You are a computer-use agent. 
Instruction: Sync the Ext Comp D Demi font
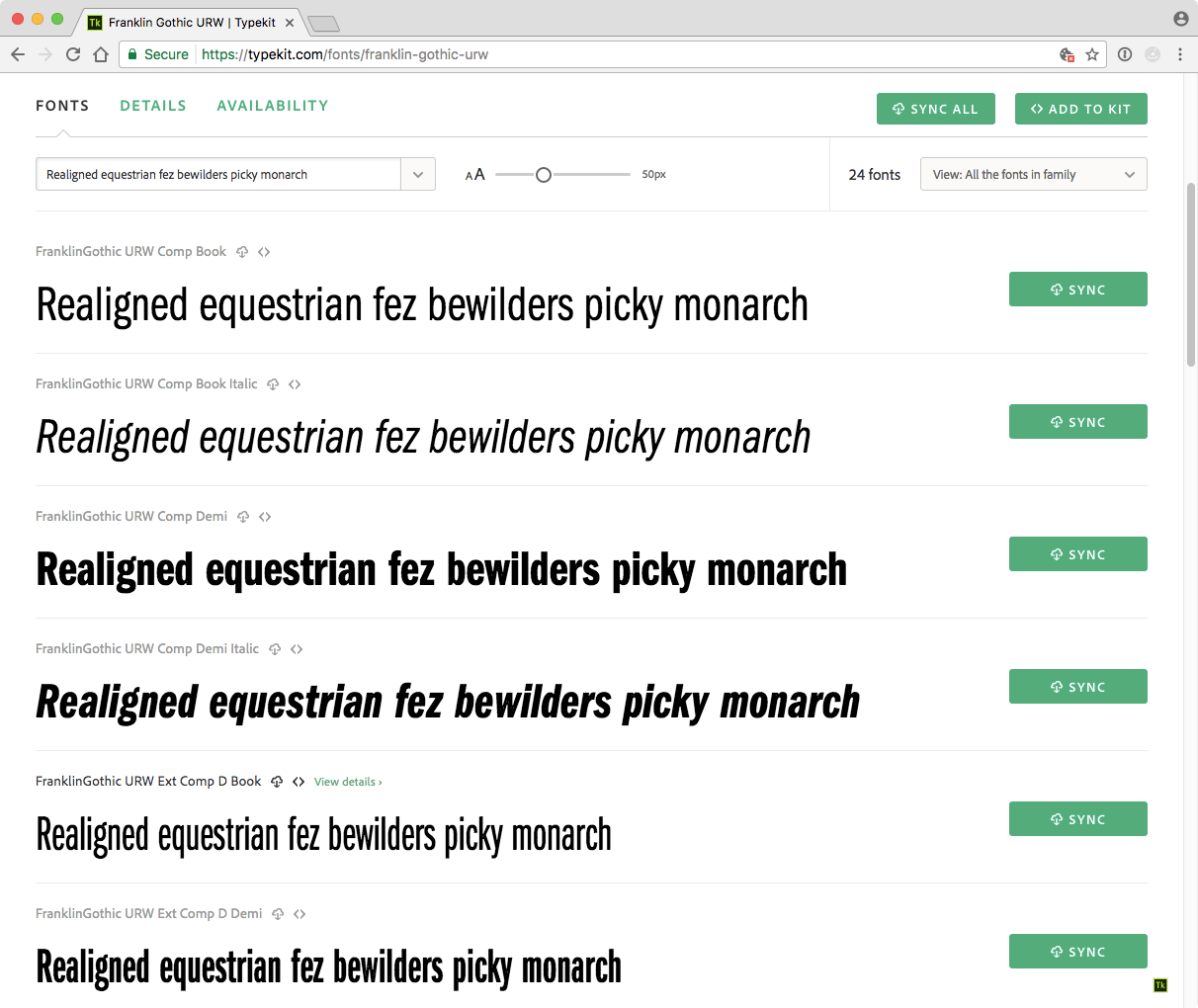click(x=1078, y=952)
